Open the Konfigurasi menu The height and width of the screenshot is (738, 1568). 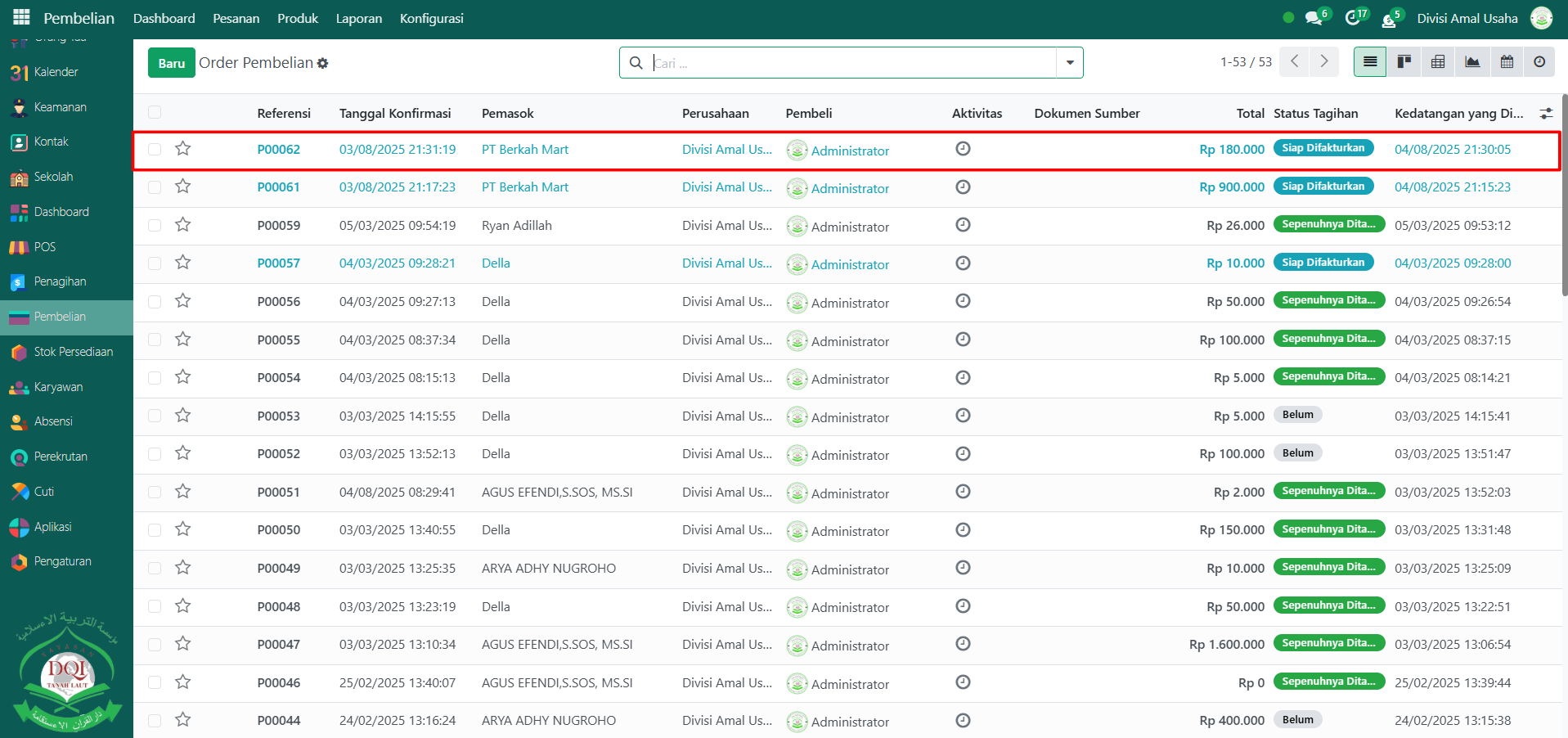point(431,18)
